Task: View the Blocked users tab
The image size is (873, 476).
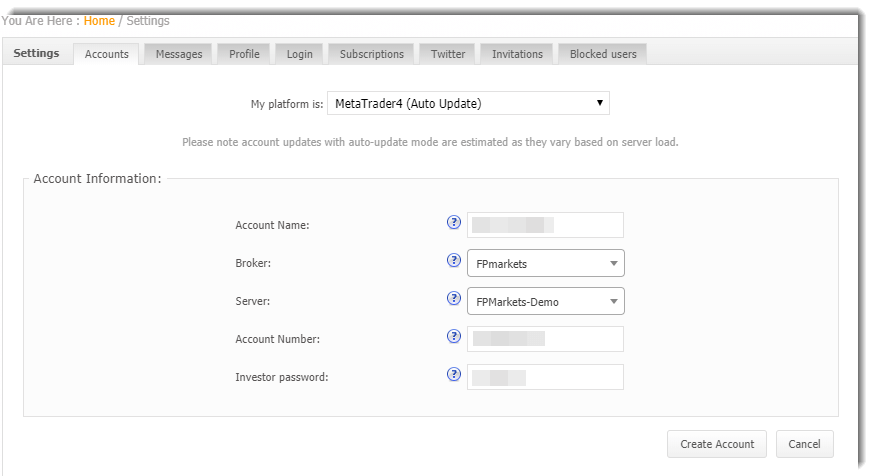Action: click(x=603, y=54)
